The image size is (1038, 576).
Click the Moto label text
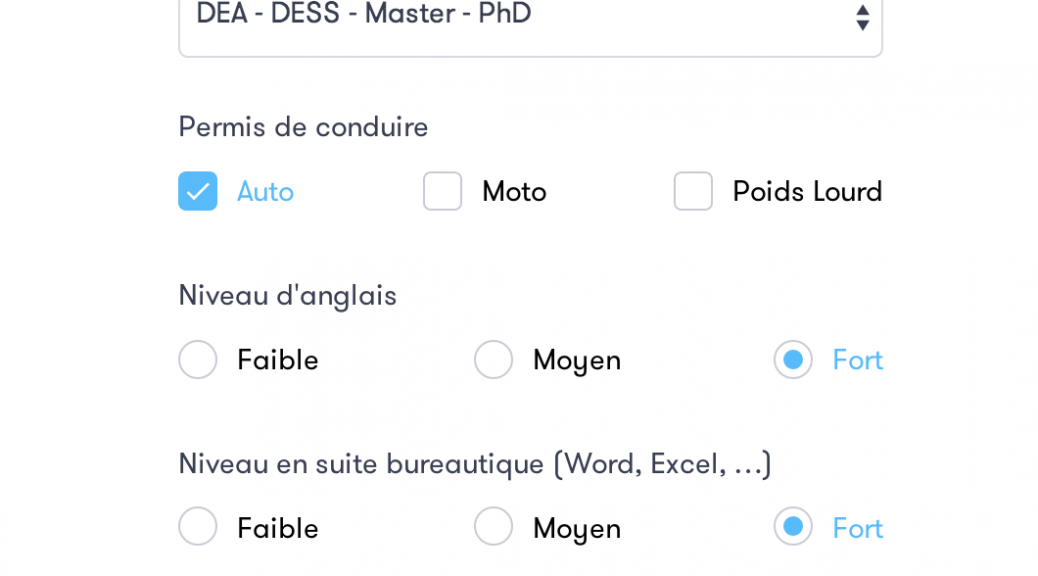coord(514,191)
